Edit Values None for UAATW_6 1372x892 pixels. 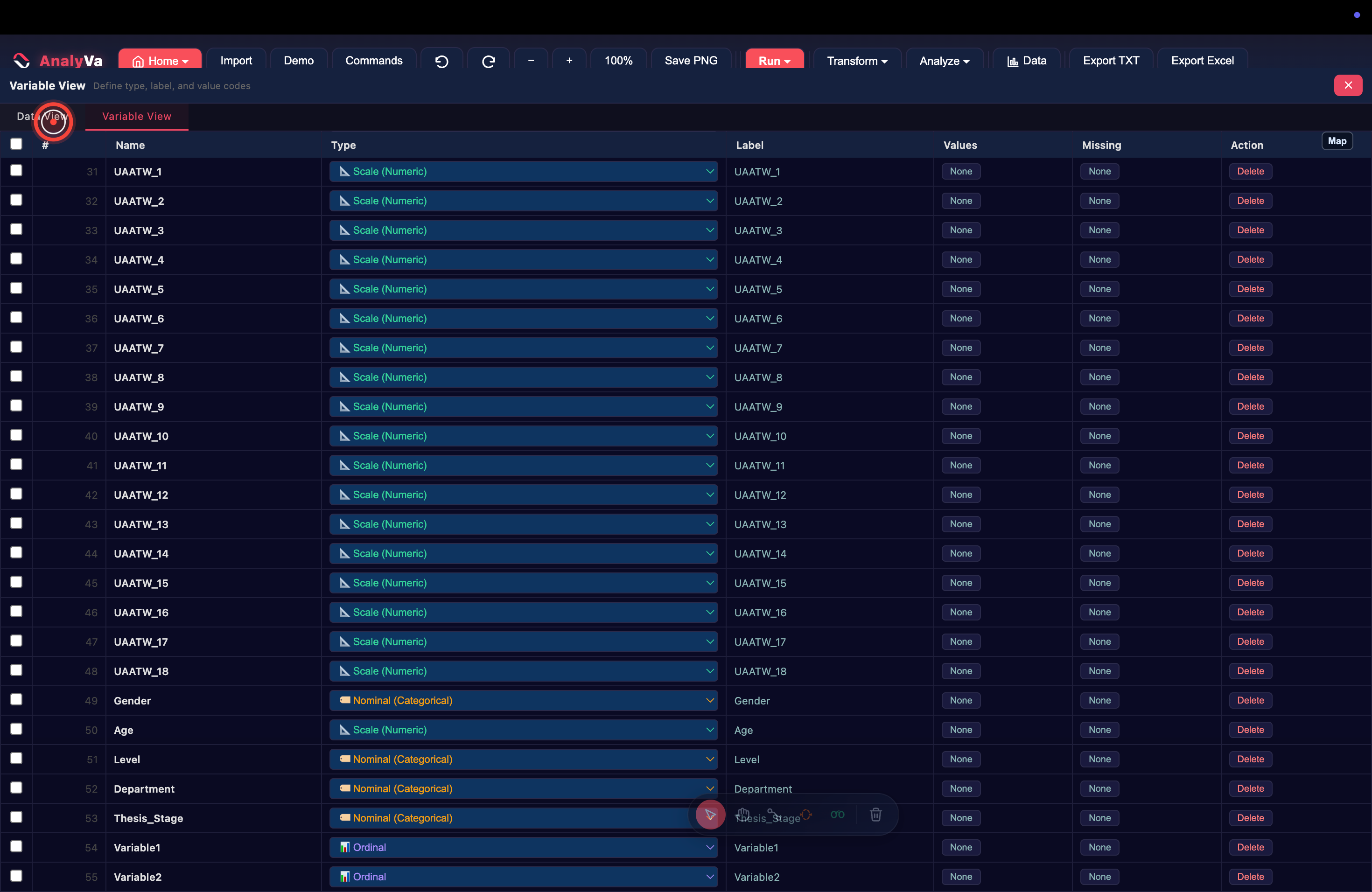coord(961,318)
